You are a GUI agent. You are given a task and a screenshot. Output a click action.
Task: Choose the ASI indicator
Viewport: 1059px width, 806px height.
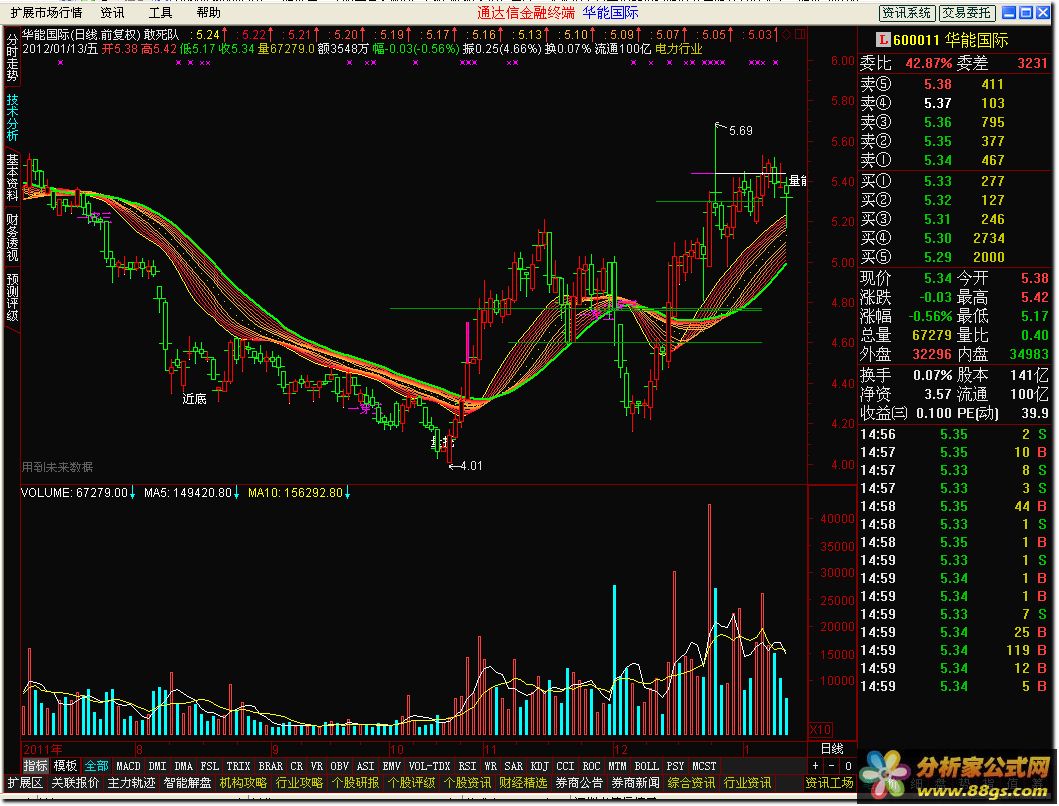click(x=365, y=766)
